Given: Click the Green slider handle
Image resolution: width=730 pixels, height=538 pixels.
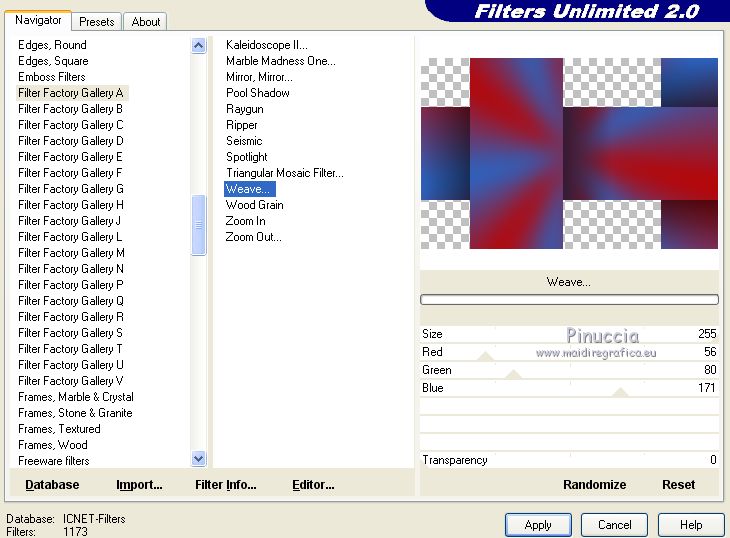Looking at the screenshot, I should click(513, 374).
